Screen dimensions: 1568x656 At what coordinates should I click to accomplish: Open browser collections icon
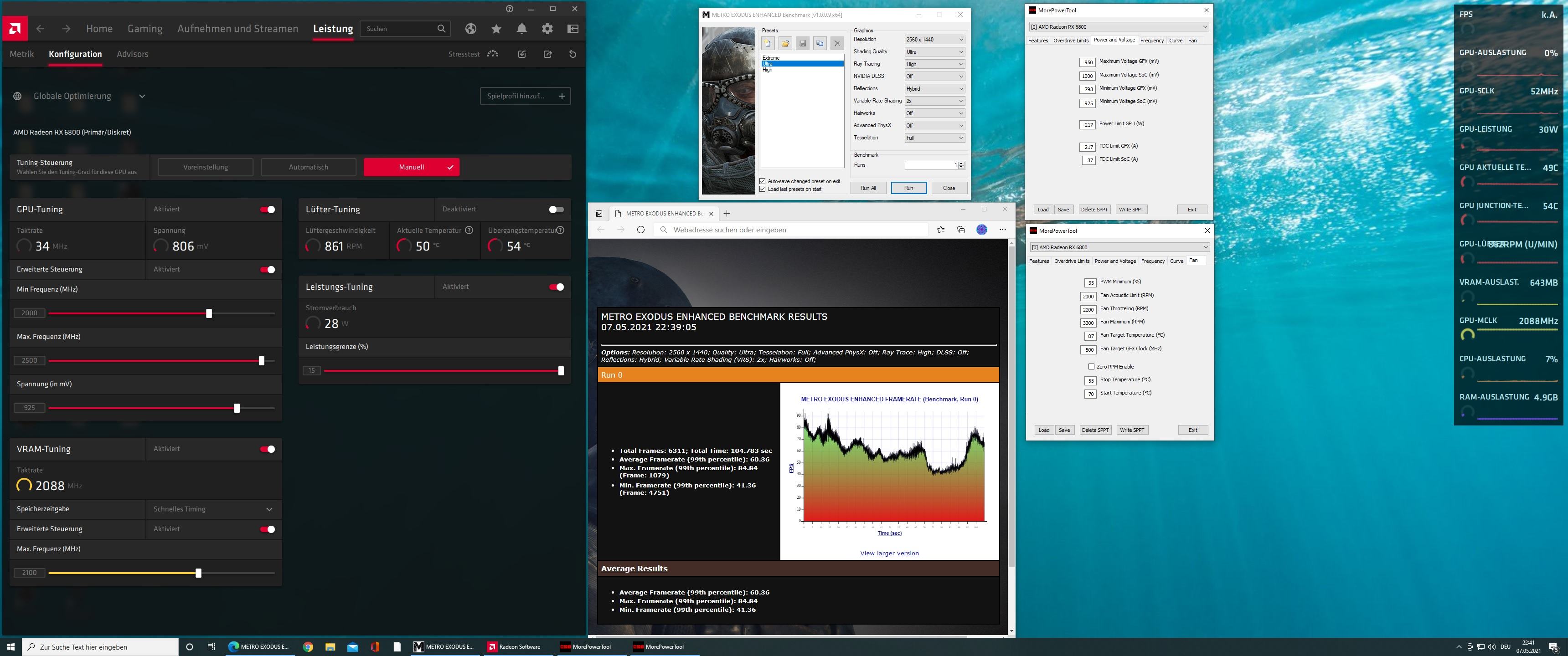(x=961, y=230)
